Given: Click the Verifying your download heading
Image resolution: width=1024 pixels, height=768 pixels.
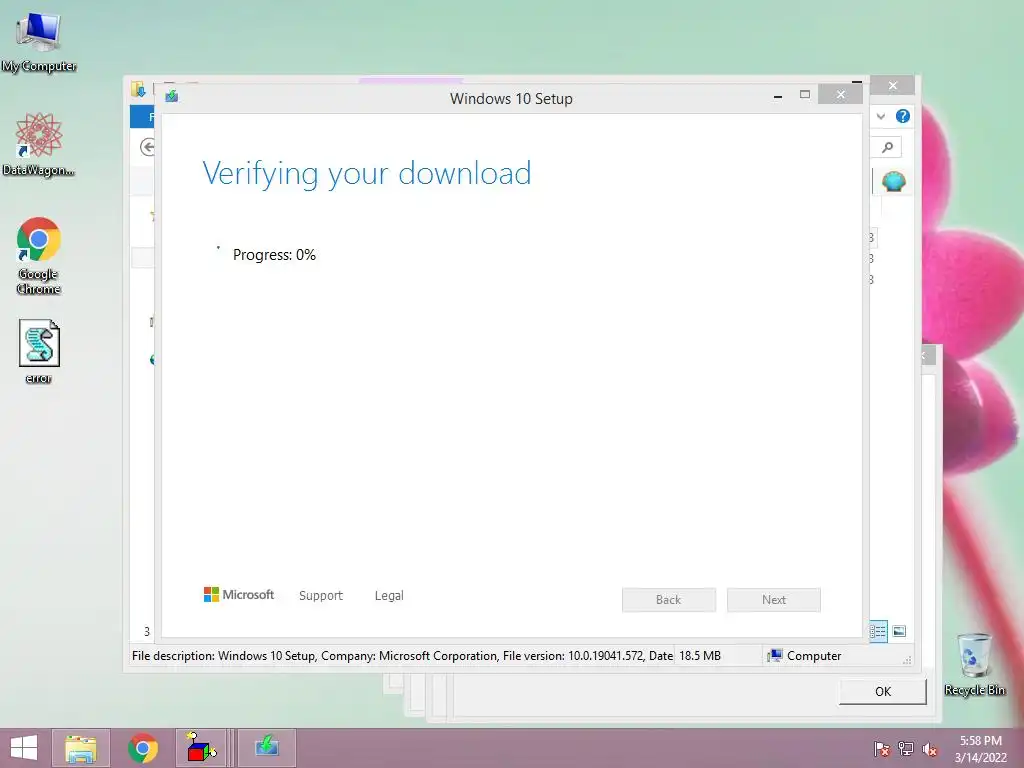Looking at the screenshot, I should click(366, 174).
